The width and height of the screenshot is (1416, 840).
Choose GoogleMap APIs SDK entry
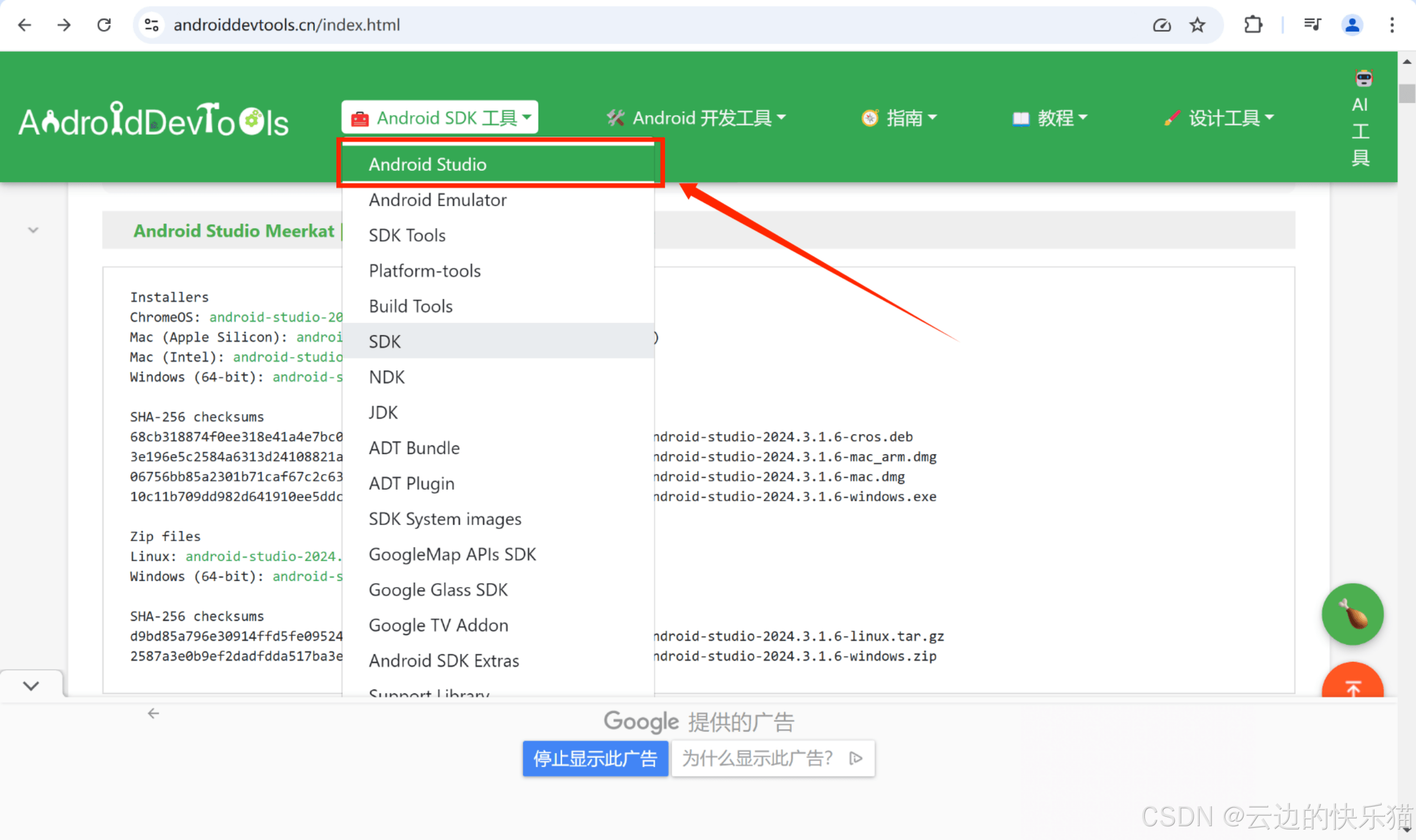tap(498, 554)
